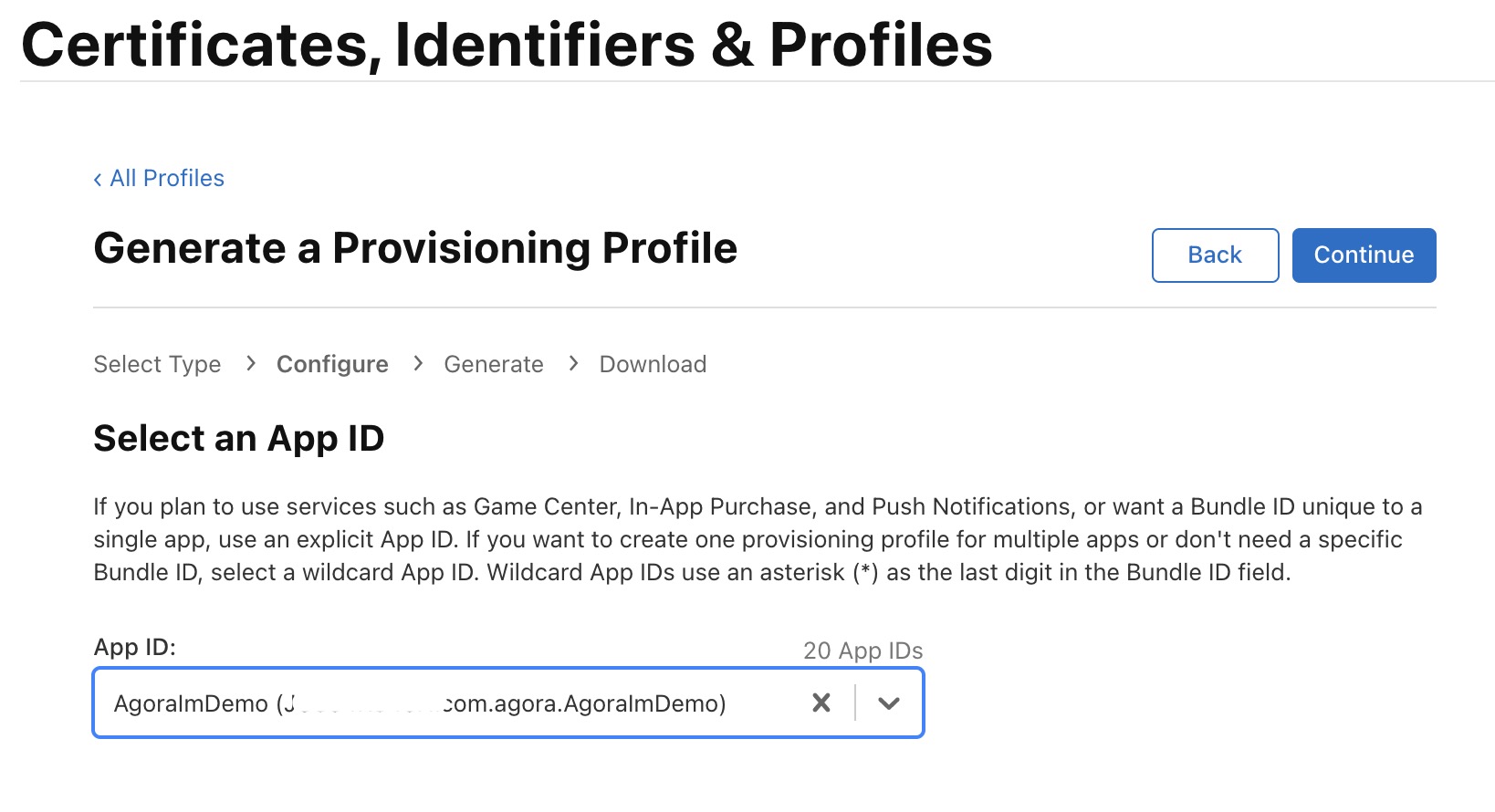Click the Generate a Provisioning Profile heading
This screenshot has width=1495, height=812.
point(415,248)
